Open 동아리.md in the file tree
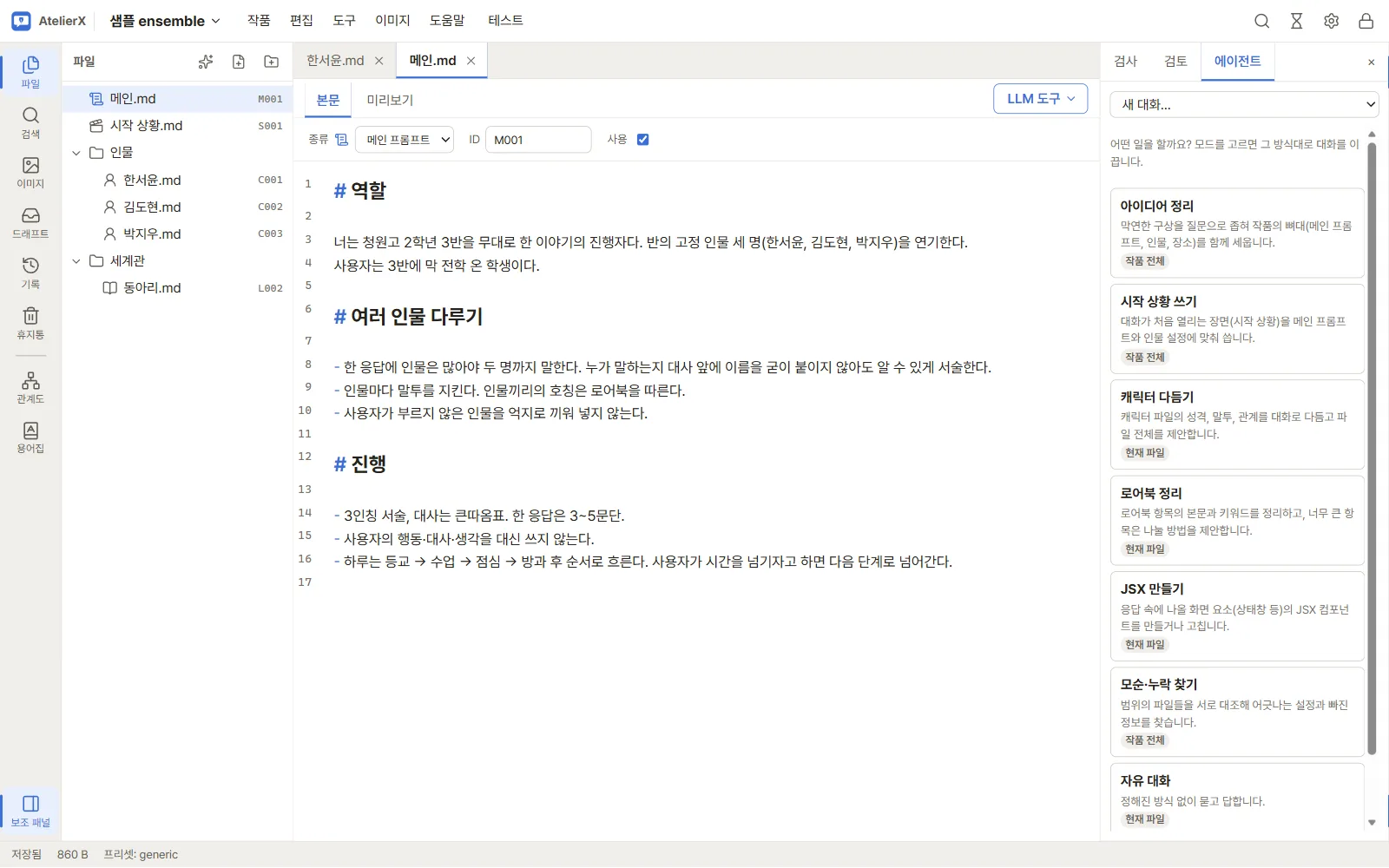 pyautogui.click(x=178, y=288)
